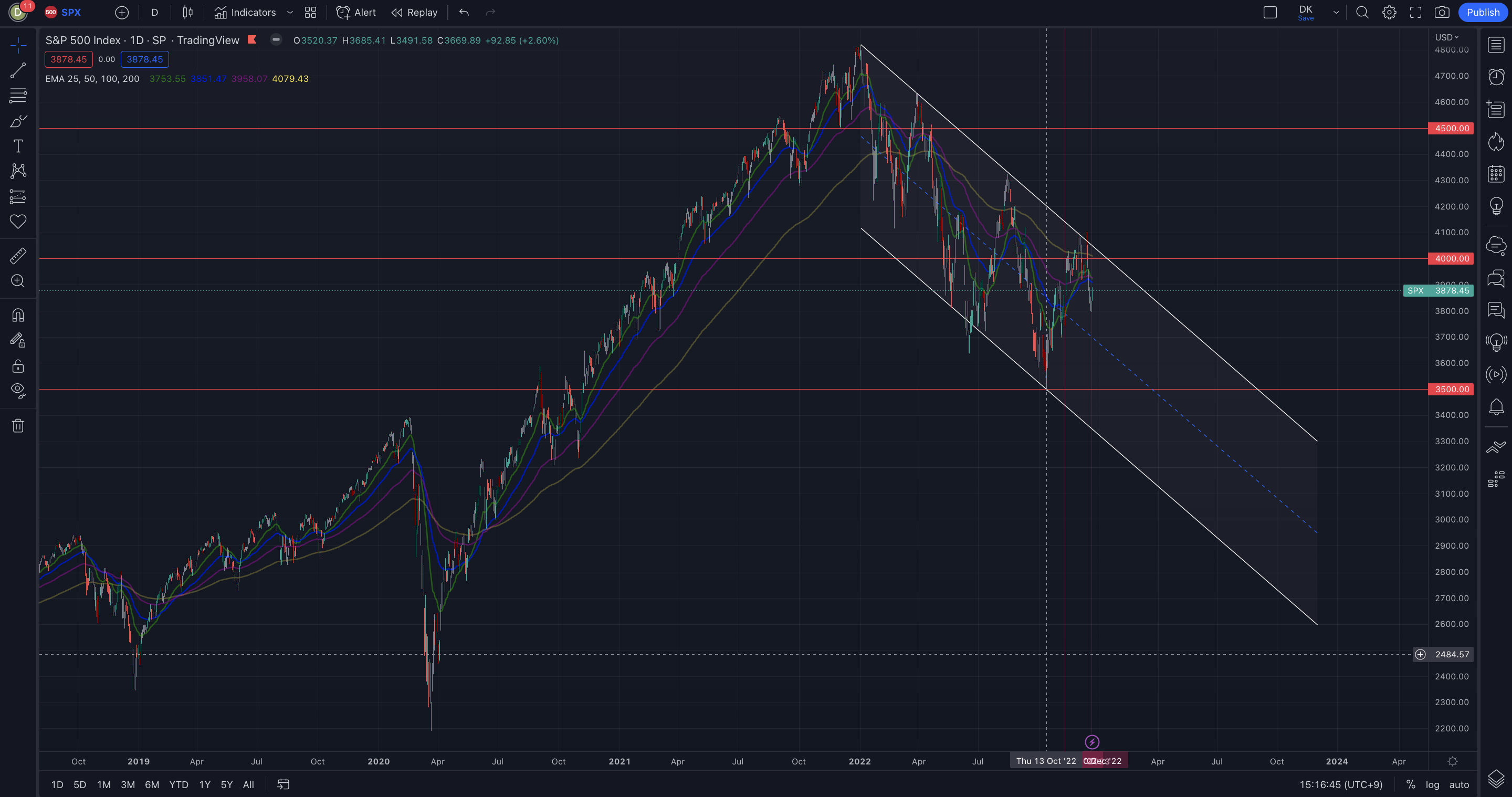This screenshot has width=1512, height=797.
Task: Click the undo arrow
Action: (464, 12)
